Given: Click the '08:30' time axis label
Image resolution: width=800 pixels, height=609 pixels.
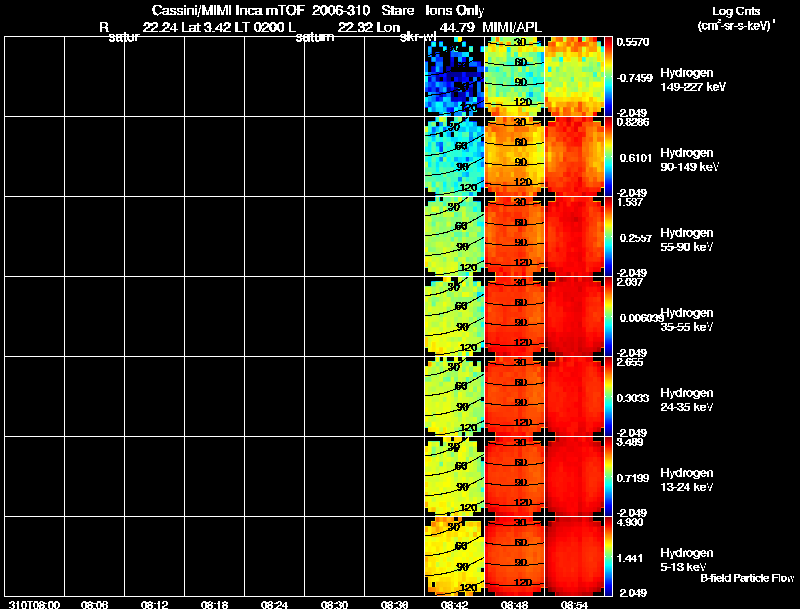Looking at the screenshot, I should pos(334,604).
